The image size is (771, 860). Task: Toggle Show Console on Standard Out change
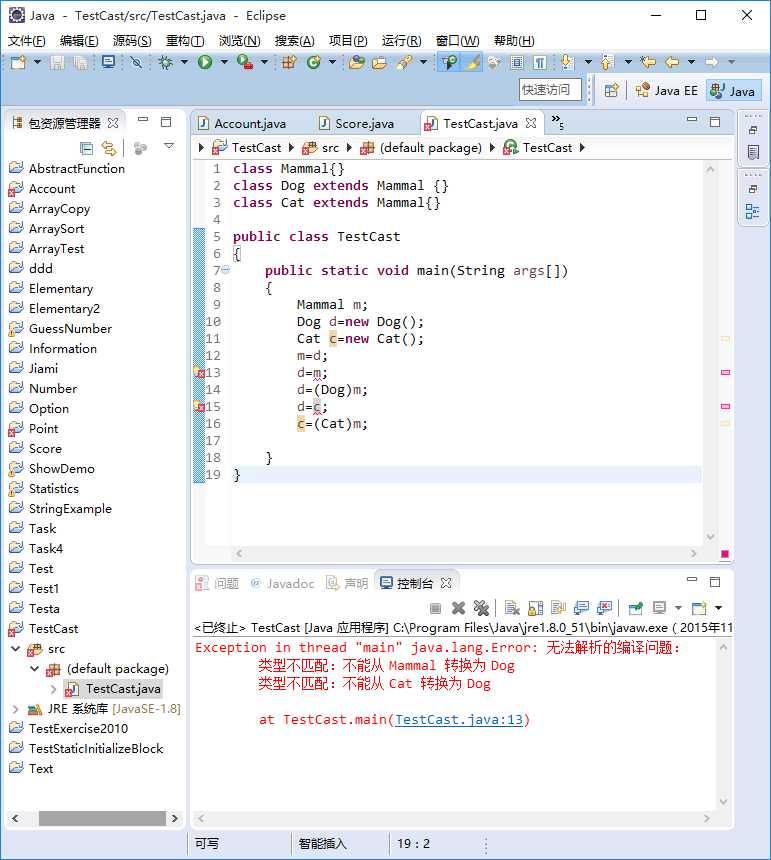[x=581, y=608]
